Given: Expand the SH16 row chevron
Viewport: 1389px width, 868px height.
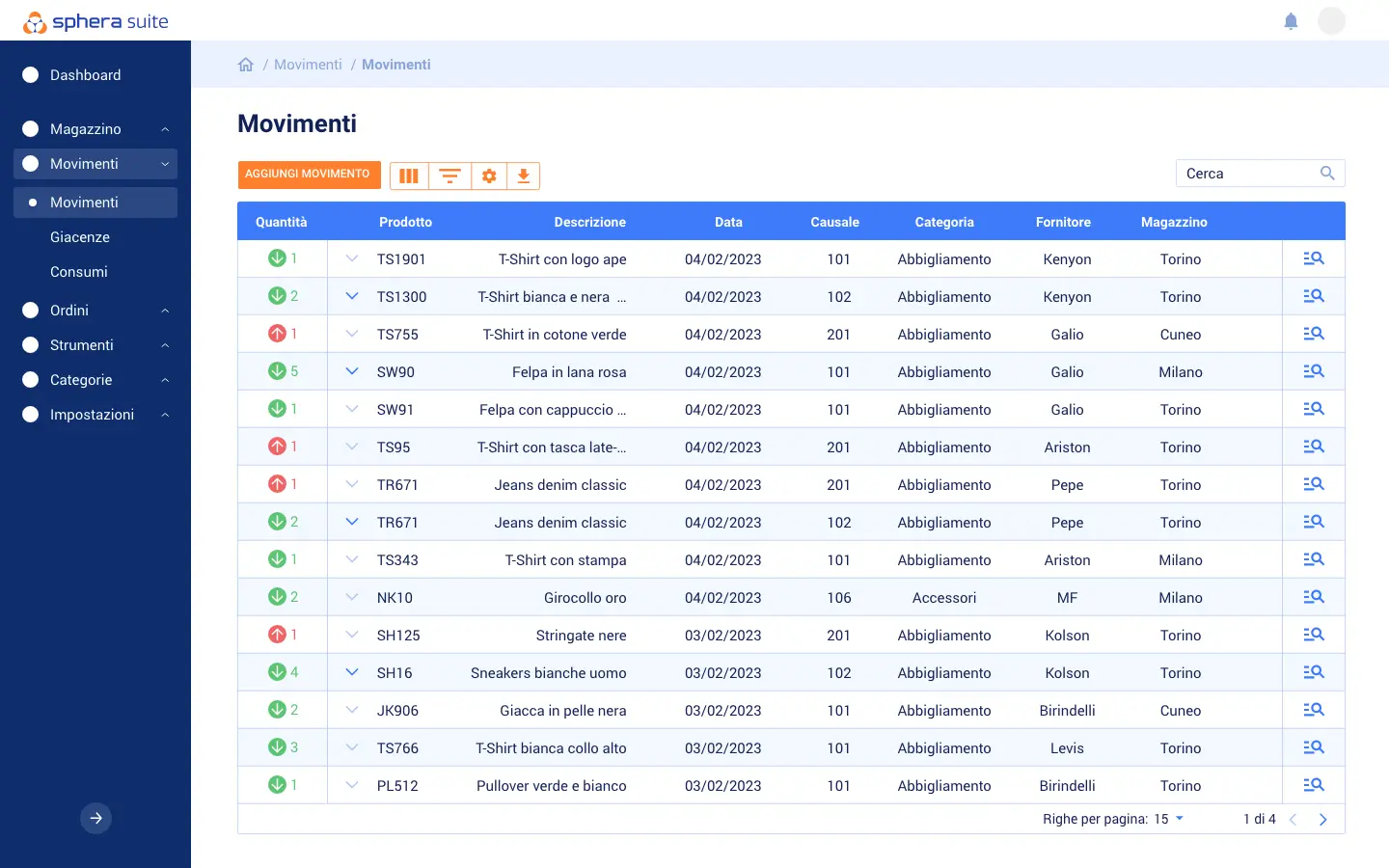Looking at the screenshot, I should pyautogui.click(x=352, y=672).
